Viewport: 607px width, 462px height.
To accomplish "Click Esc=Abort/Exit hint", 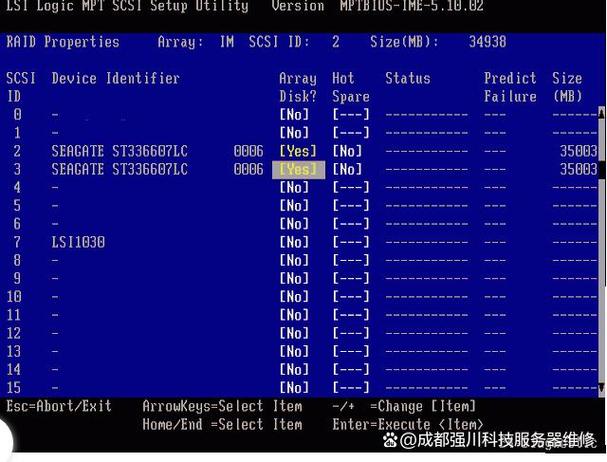I will (x=59, y=406).
